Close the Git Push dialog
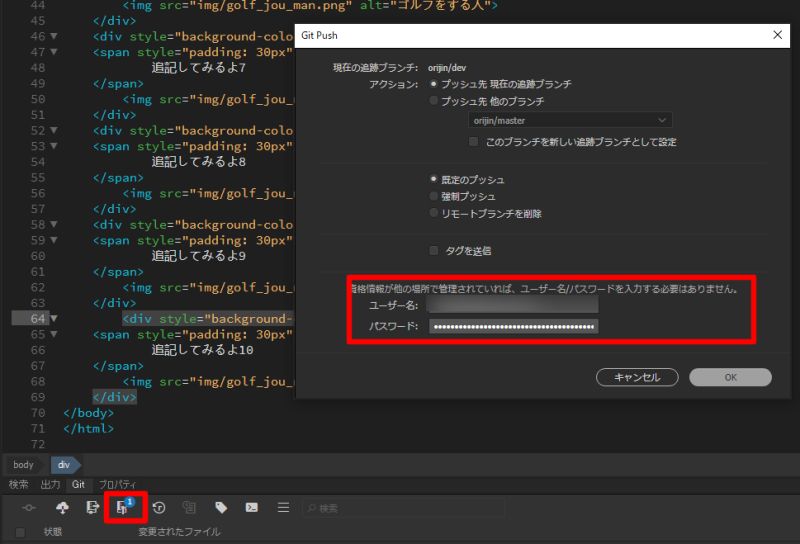 (778, 35)
